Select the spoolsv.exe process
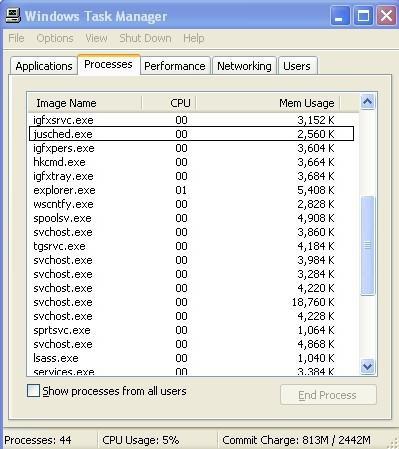 (192, 218)
